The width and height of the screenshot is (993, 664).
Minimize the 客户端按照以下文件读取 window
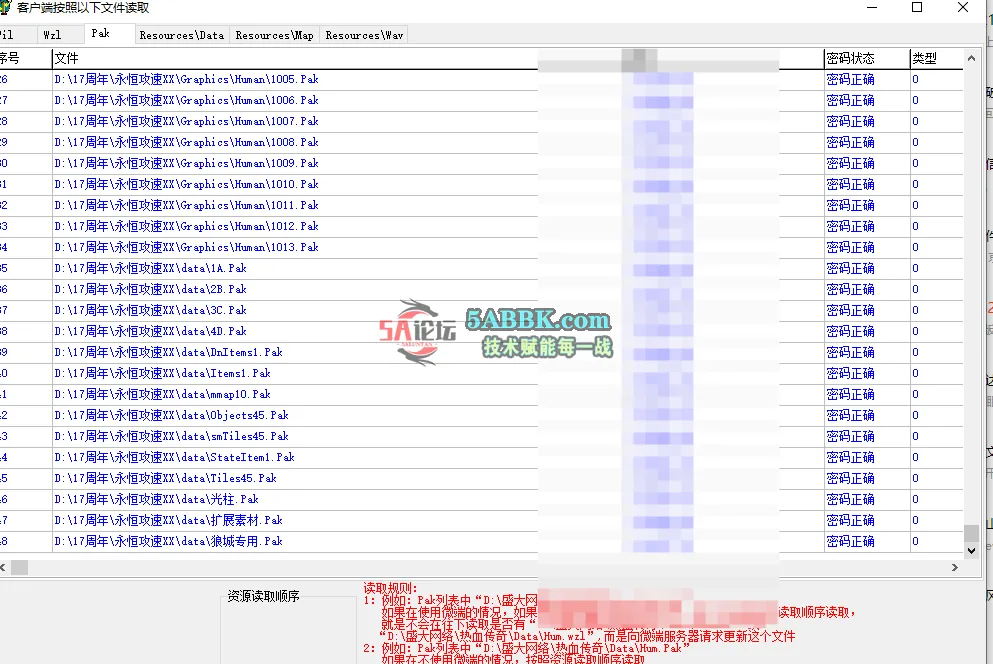tap(872, 8)
